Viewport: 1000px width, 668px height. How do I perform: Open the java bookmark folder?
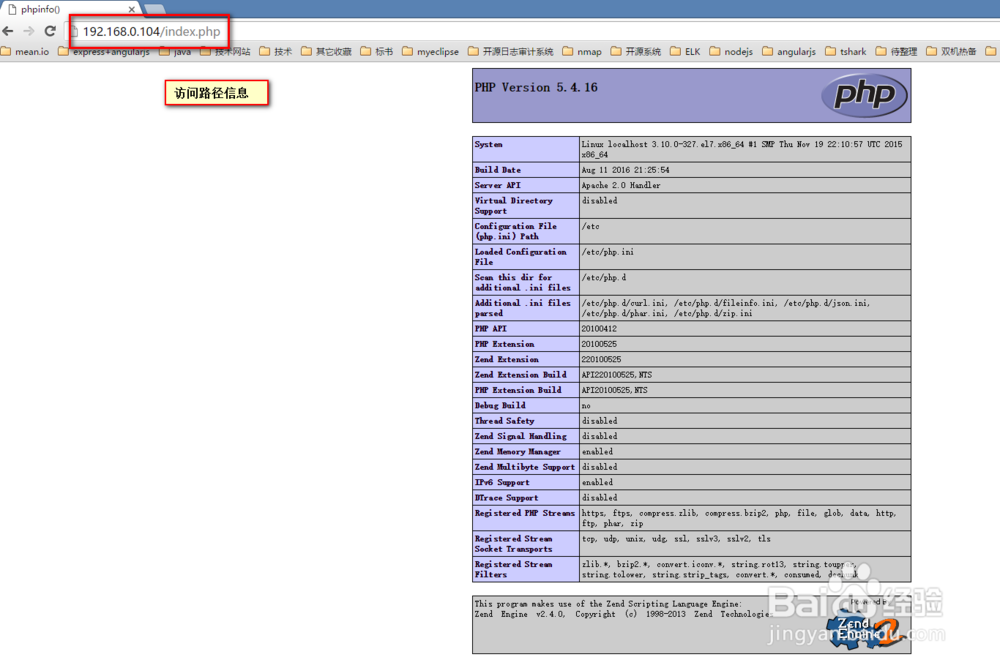(x=175, y=52)
